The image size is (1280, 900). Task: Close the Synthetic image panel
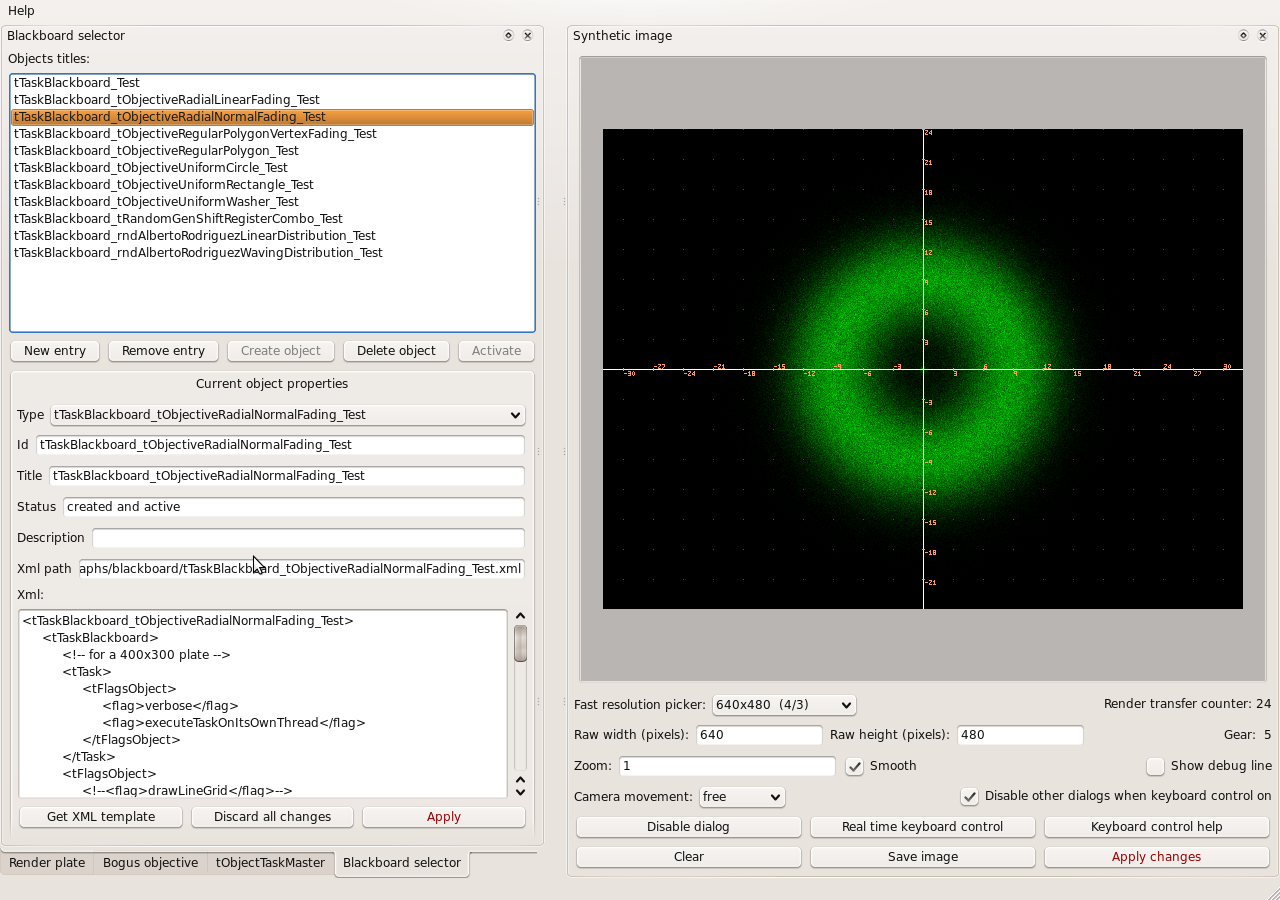pyautogui.click(x=1262, y=36)
